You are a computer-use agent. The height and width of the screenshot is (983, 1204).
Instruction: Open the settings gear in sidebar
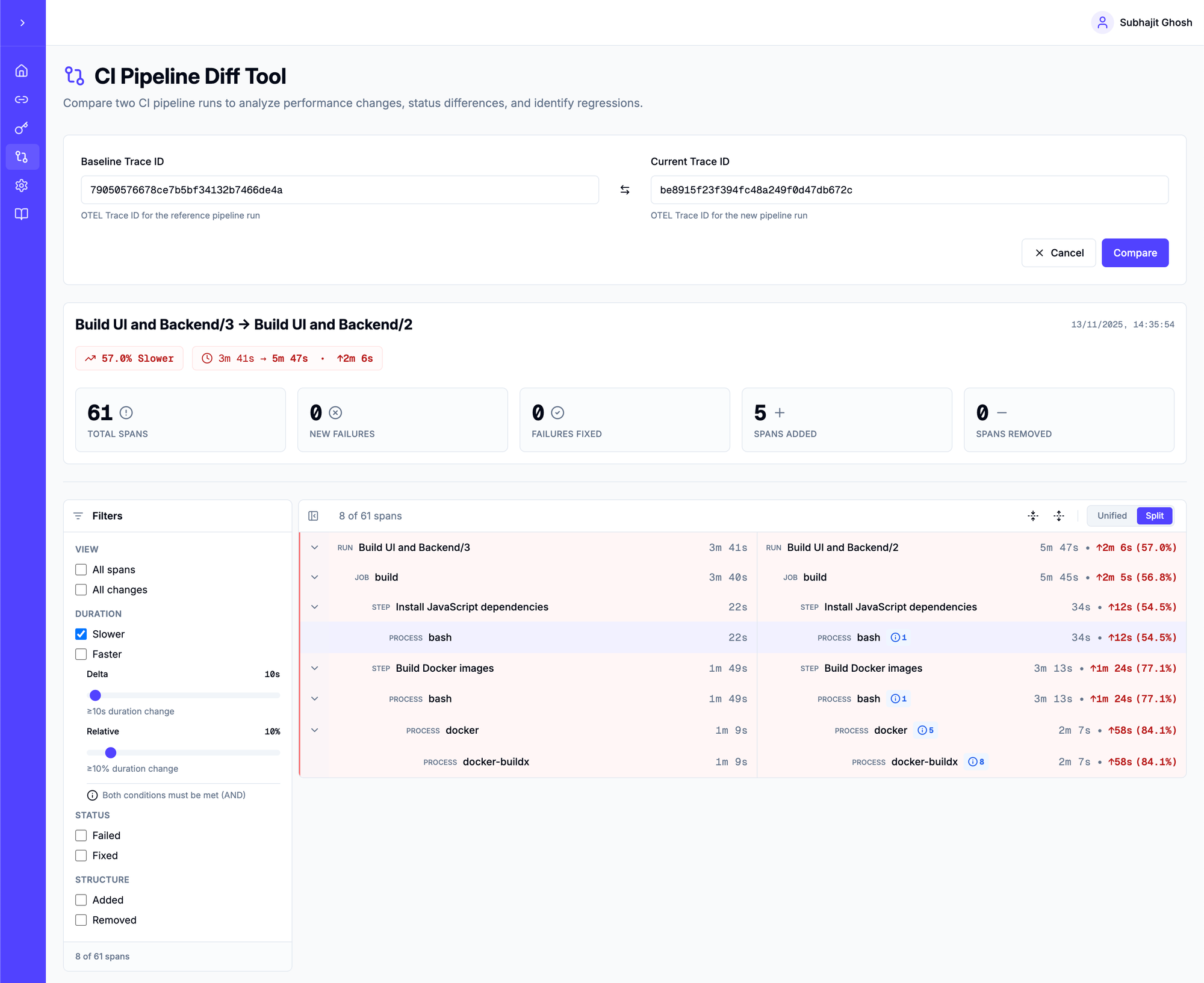tap(22, 185)
